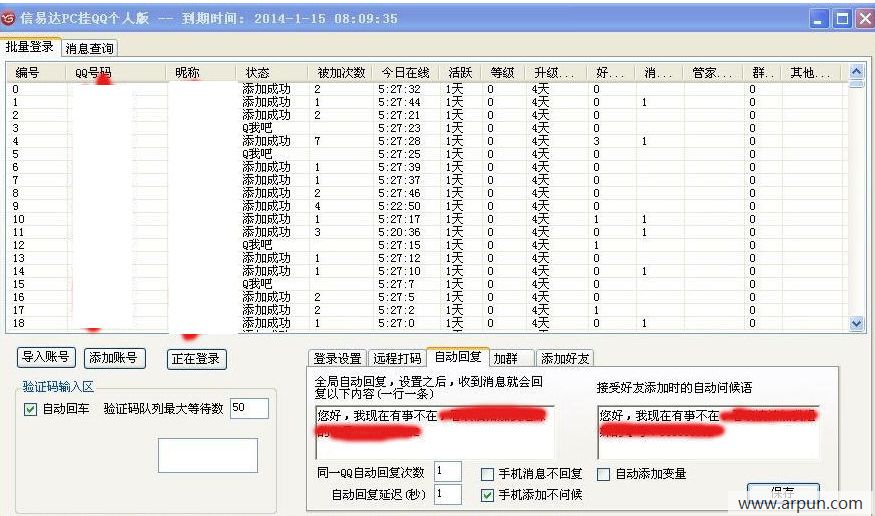Click the 消... column header

pyautogui.click(x=660, y=73)
